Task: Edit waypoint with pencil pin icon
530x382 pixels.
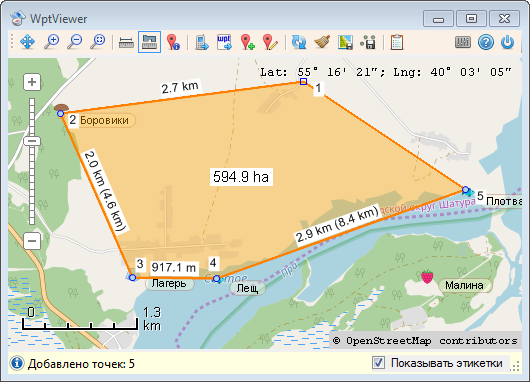Action: point(270,42)
